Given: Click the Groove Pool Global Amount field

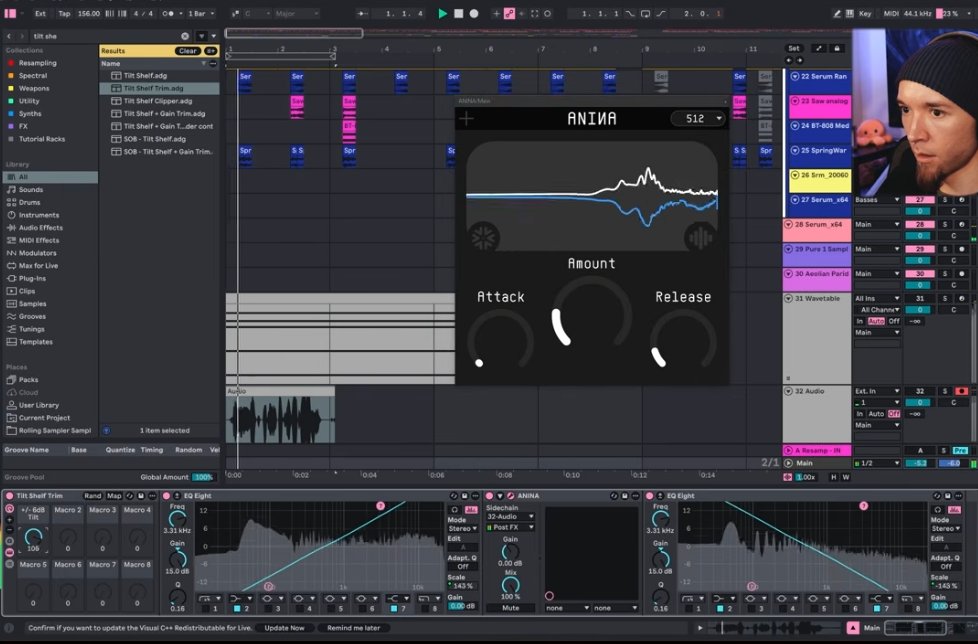Looking at the screenshot, I should click(202, 477).
